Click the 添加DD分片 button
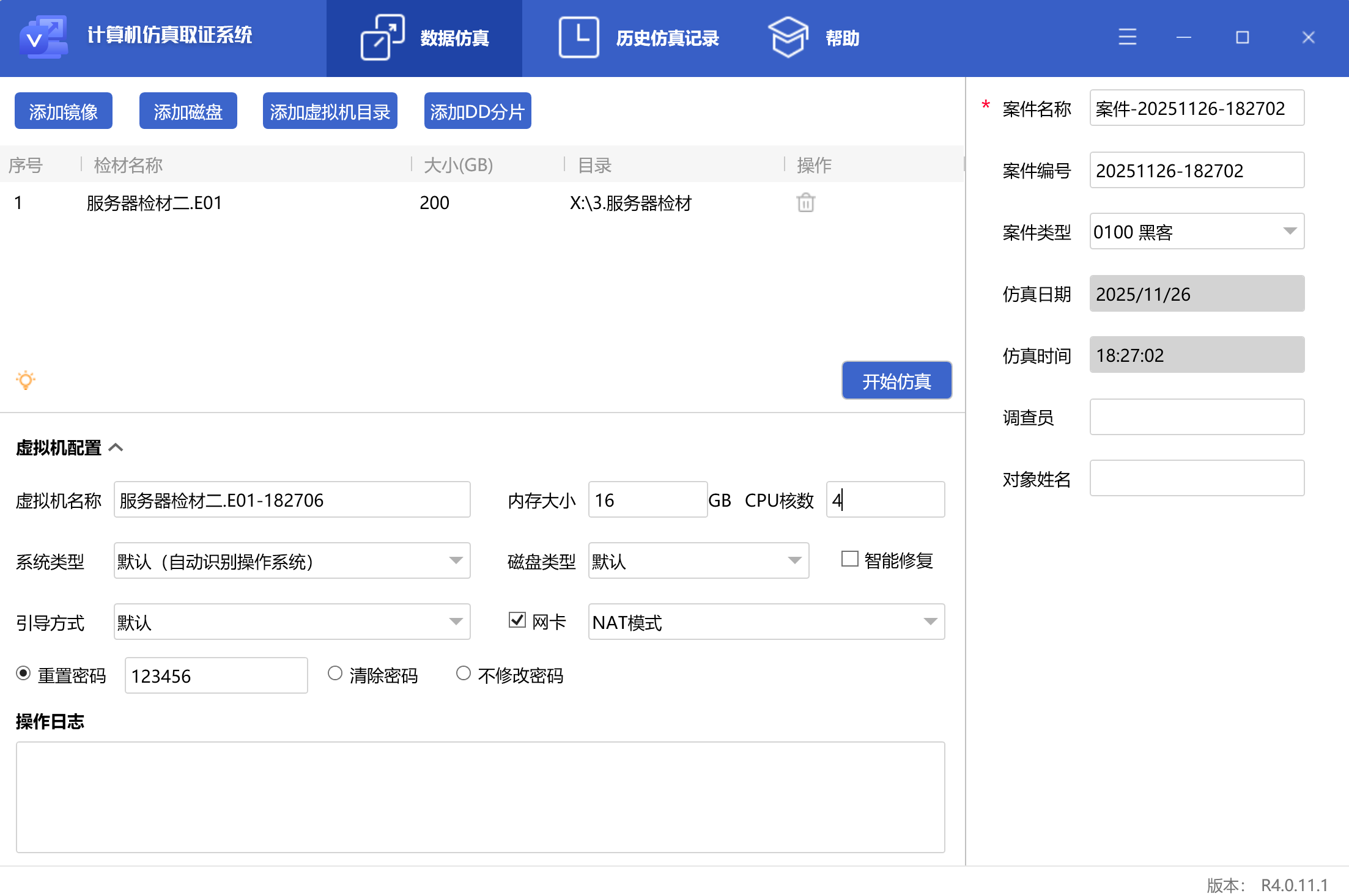1349x896 pixels. point(478,111)
